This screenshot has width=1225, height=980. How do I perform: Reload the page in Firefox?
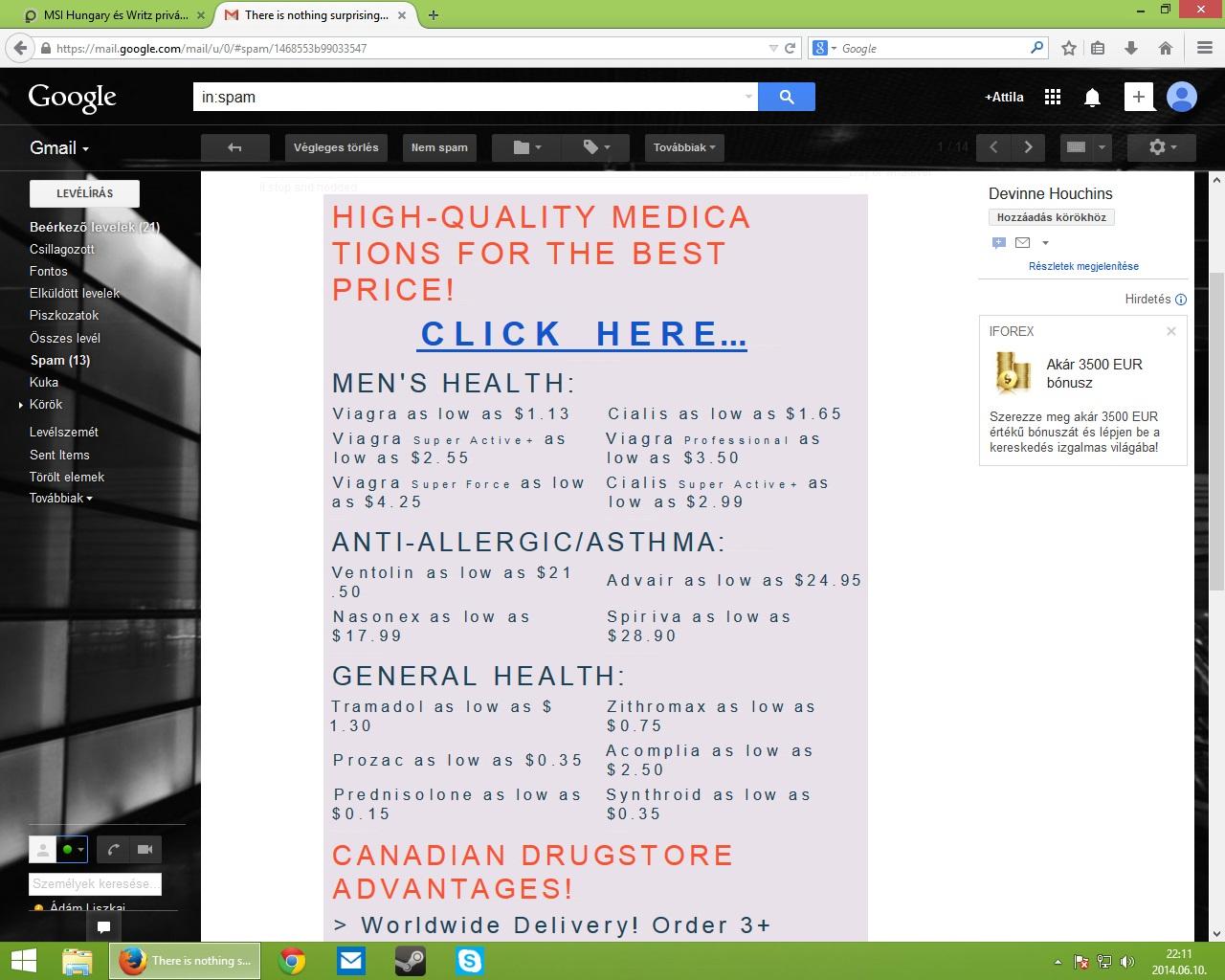click(791, 48)
